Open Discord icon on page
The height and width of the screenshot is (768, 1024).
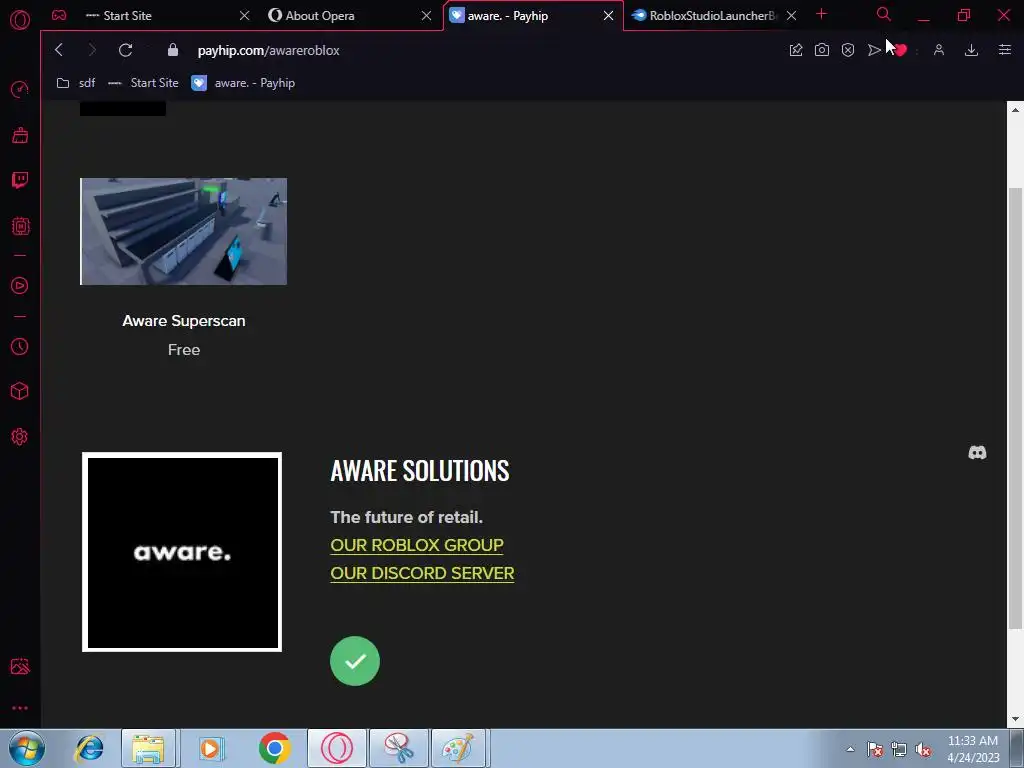(x=977, y=453)
